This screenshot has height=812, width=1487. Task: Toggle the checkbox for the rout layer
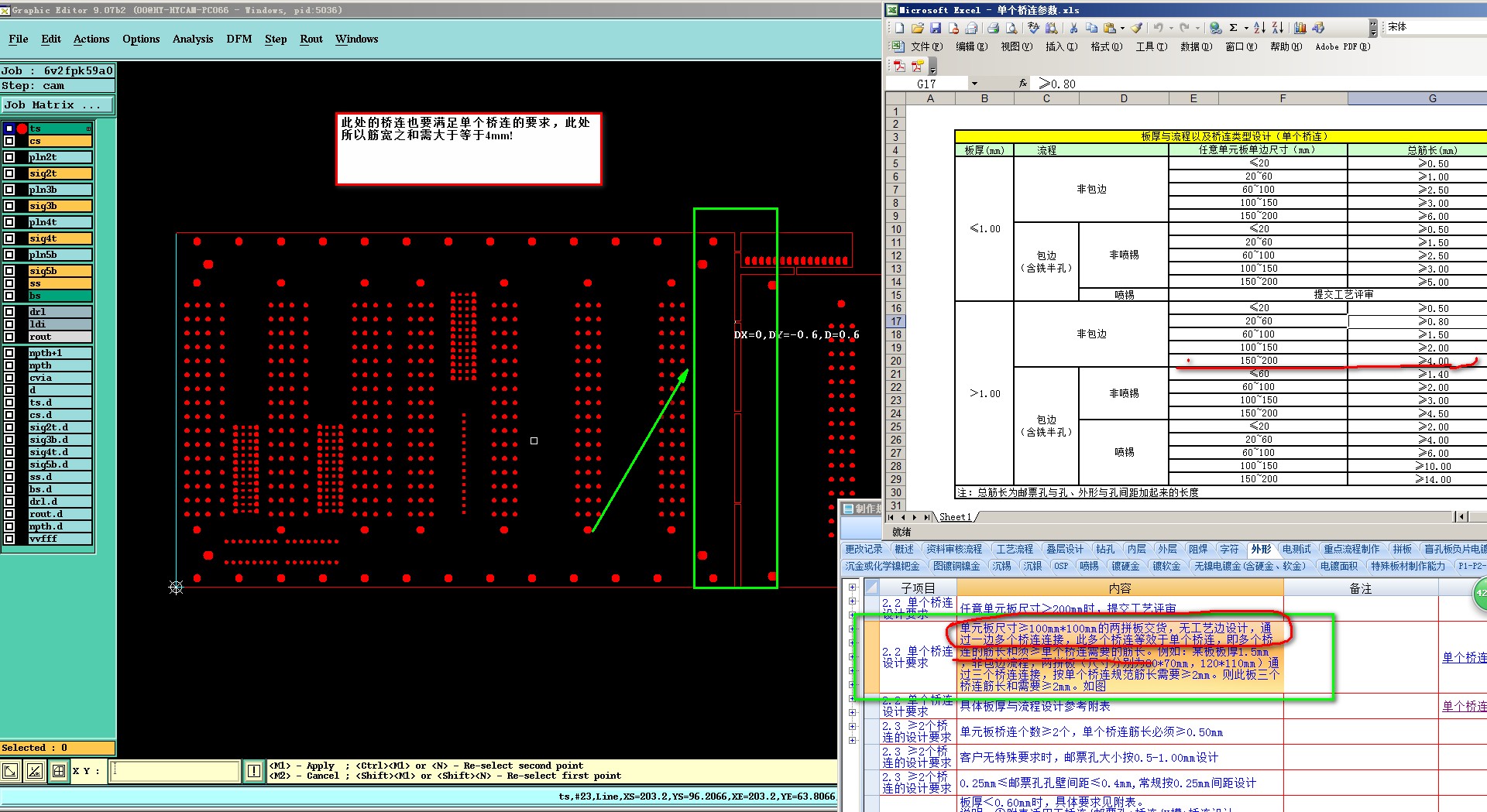(10, 337)
